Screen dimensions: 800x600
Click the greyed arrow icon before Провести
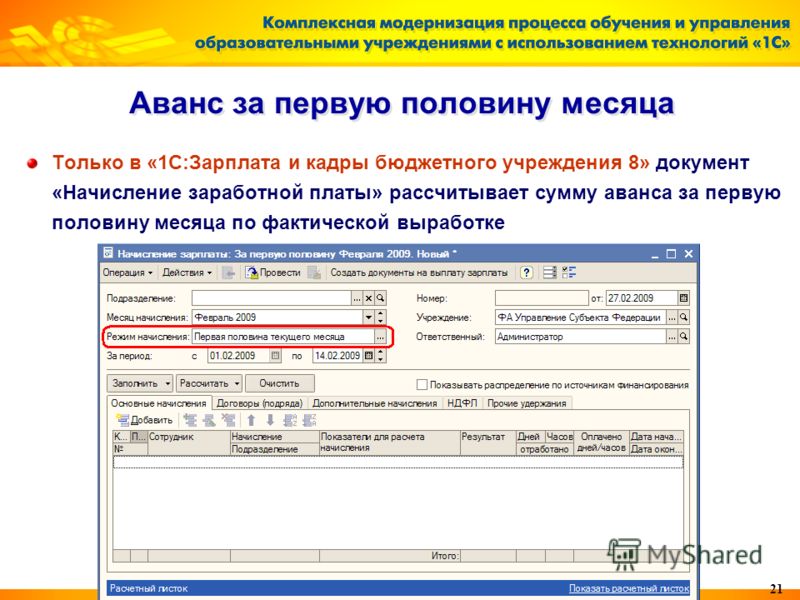click(229, 273)
